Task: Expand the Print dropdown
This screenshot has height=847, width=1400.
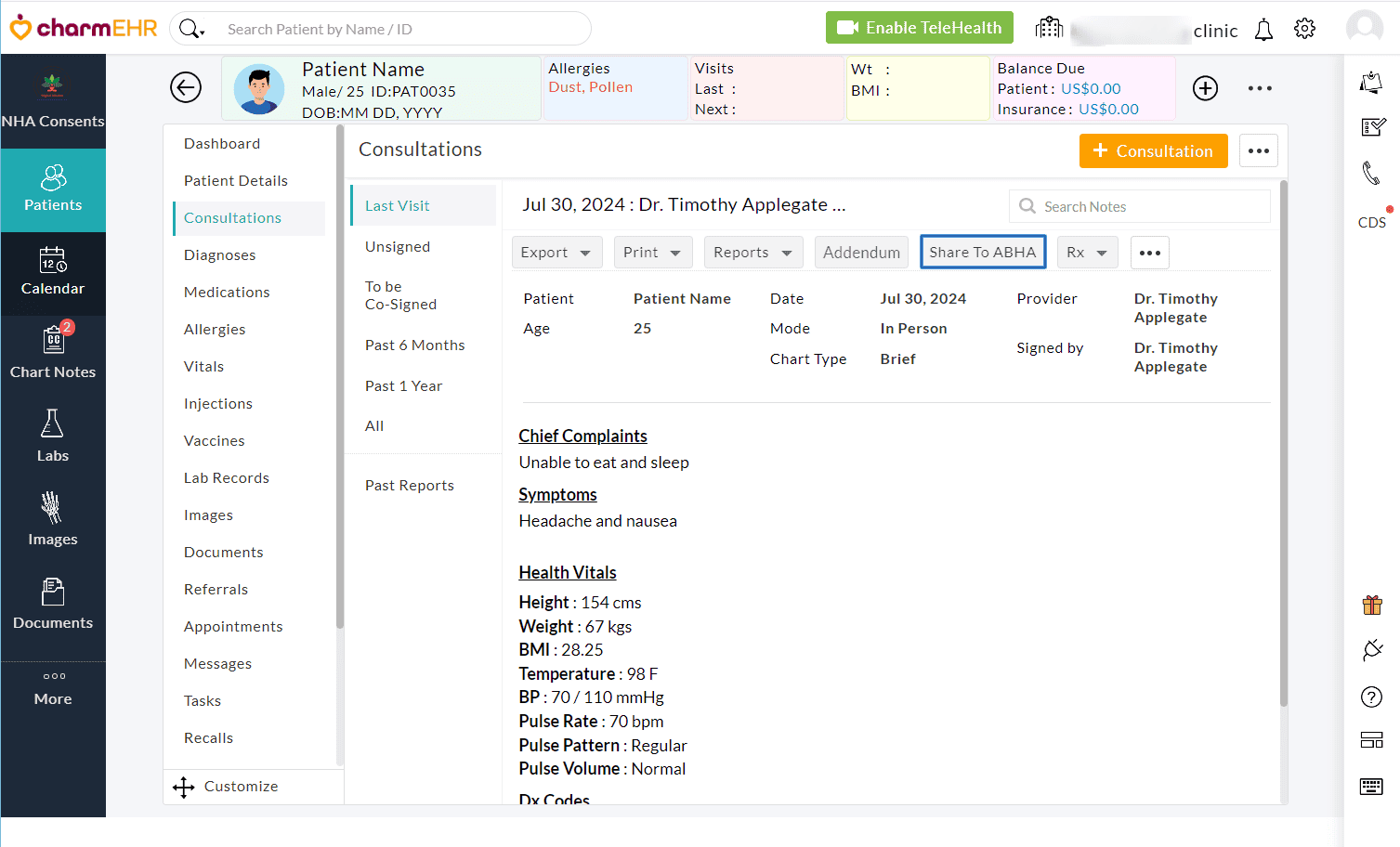Action: point(652,253)
